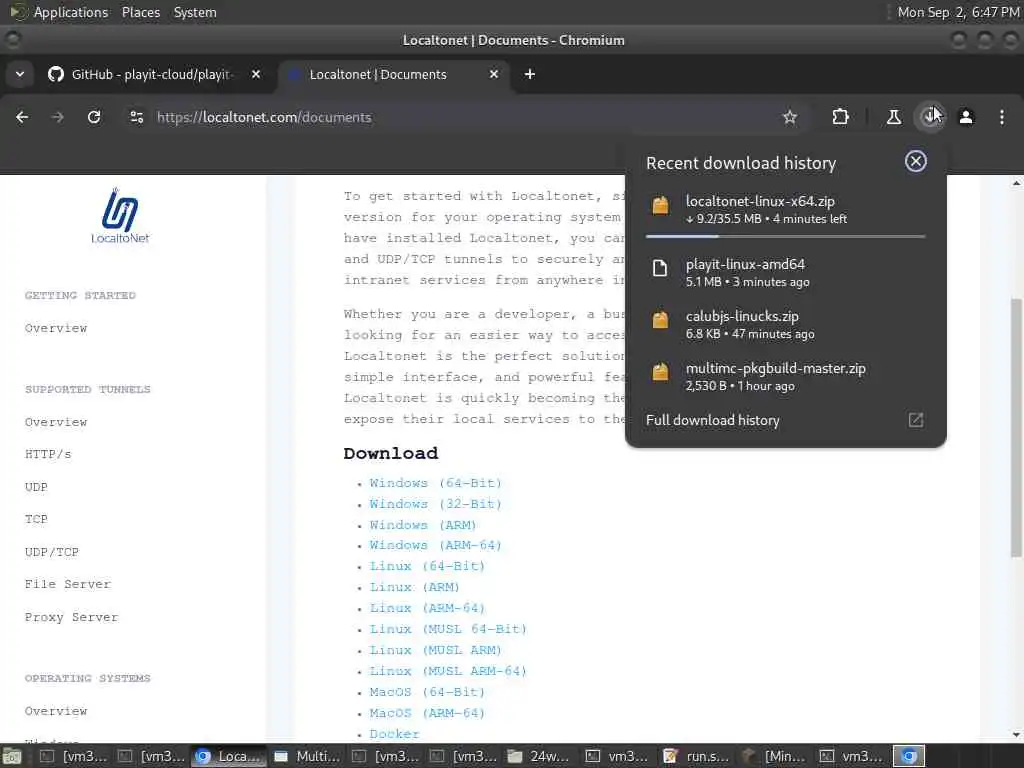Close the GitHub playit-cloud tab
Screen dimensions: 1024x768
click(x=256, y=74)
